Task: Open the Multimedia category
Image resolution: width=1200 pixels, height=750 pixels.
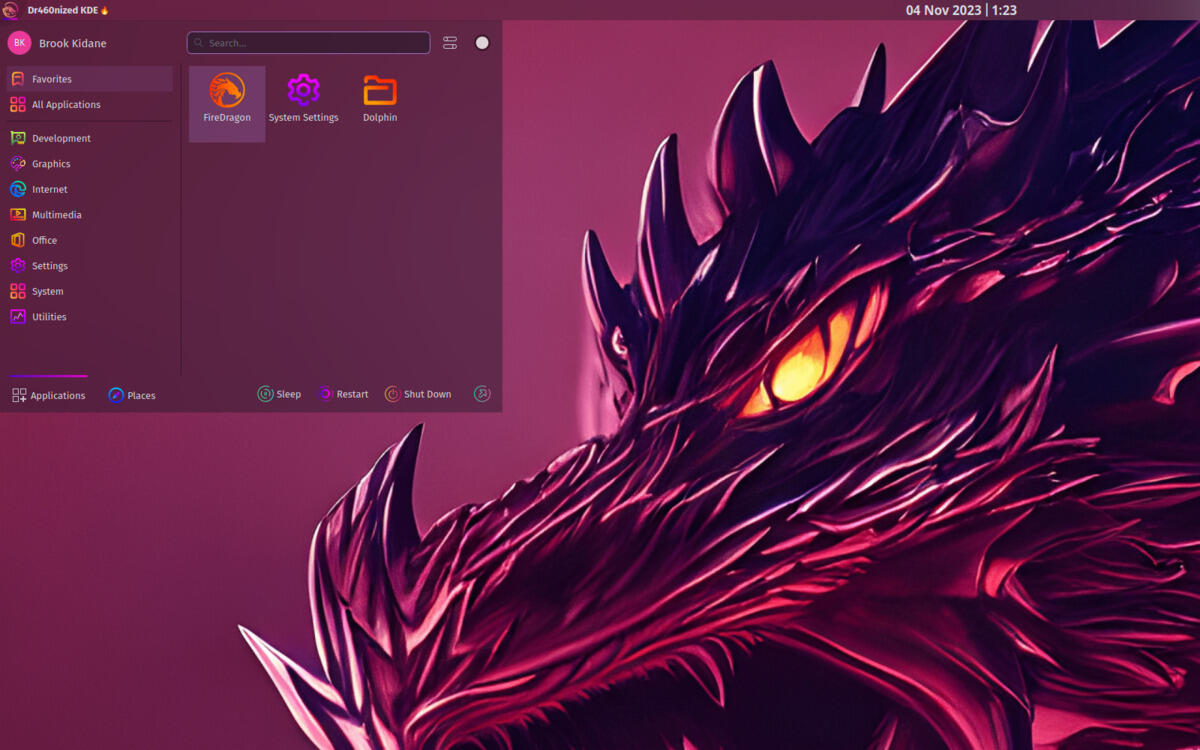Action: tap(90, 215)
